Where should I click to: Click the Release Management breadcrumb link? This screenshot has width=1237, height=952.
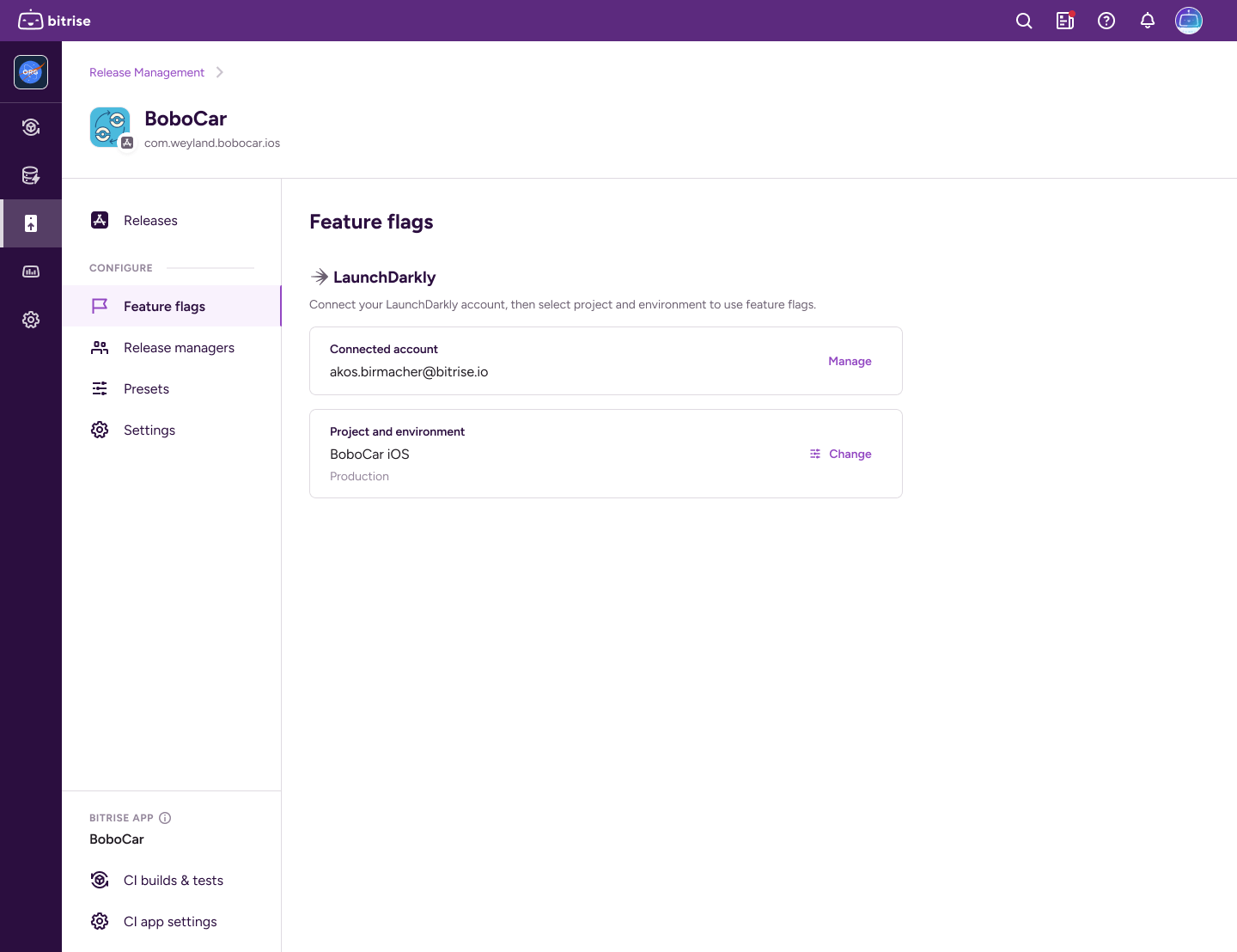[x=147, y=73]
